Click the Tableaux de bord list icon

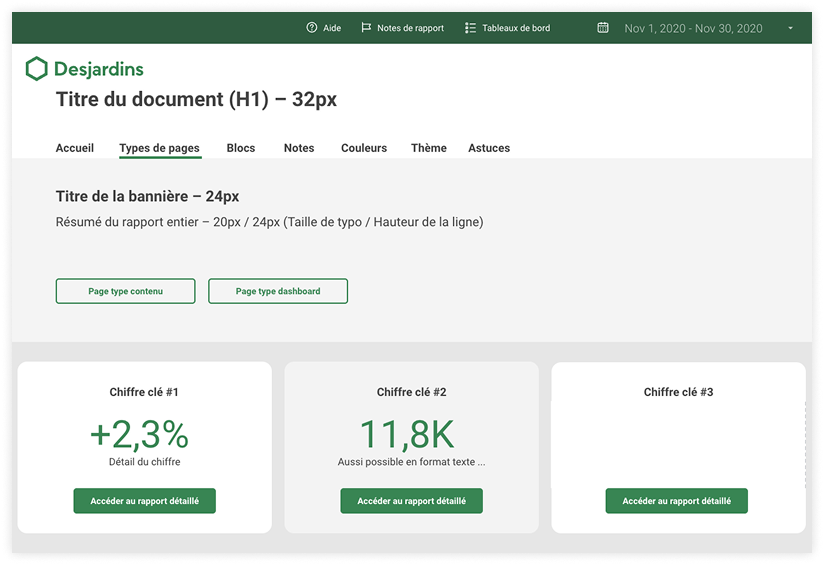click(470, 28)
